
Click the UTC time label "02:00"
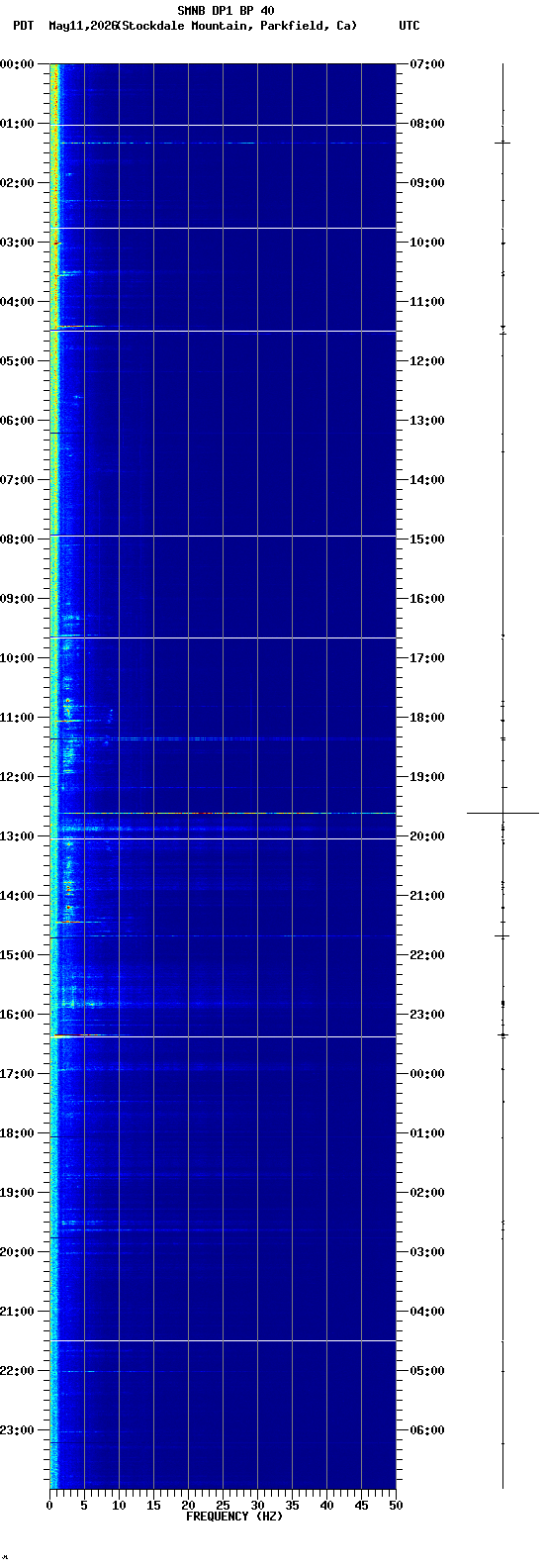pos(427,1193)
